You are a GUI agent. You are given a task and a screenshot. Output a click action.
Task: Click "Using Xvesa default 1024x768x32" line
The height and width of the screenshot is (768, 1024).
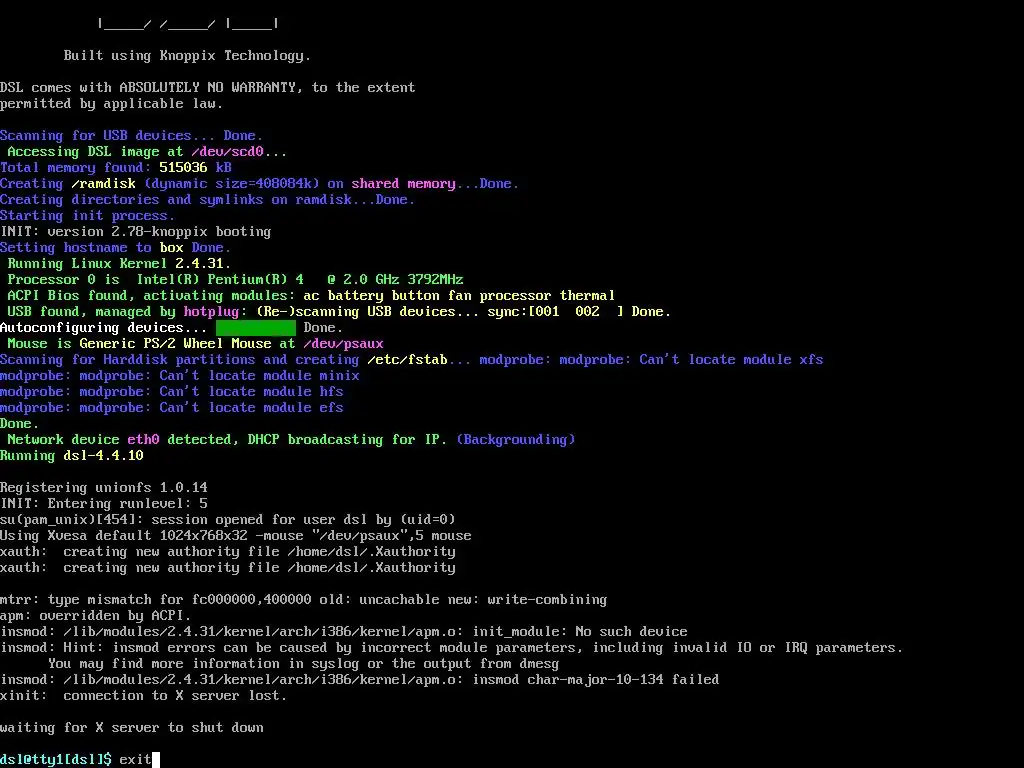pyautogui.click(x=235, y=536)
